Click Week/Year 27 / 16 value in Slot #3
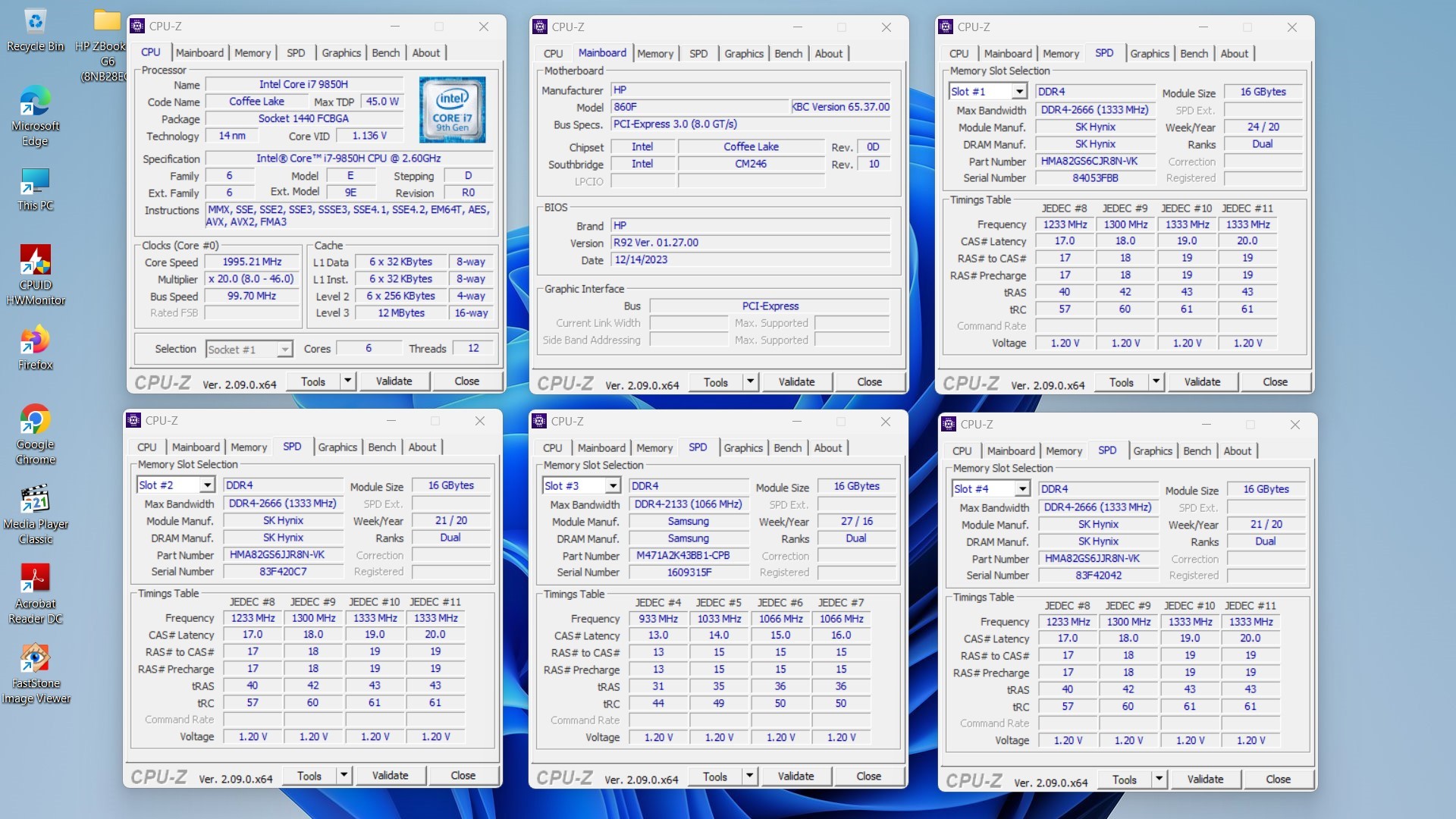The image size is (1456, 819). pyautogui.click(x=857, y=522)
